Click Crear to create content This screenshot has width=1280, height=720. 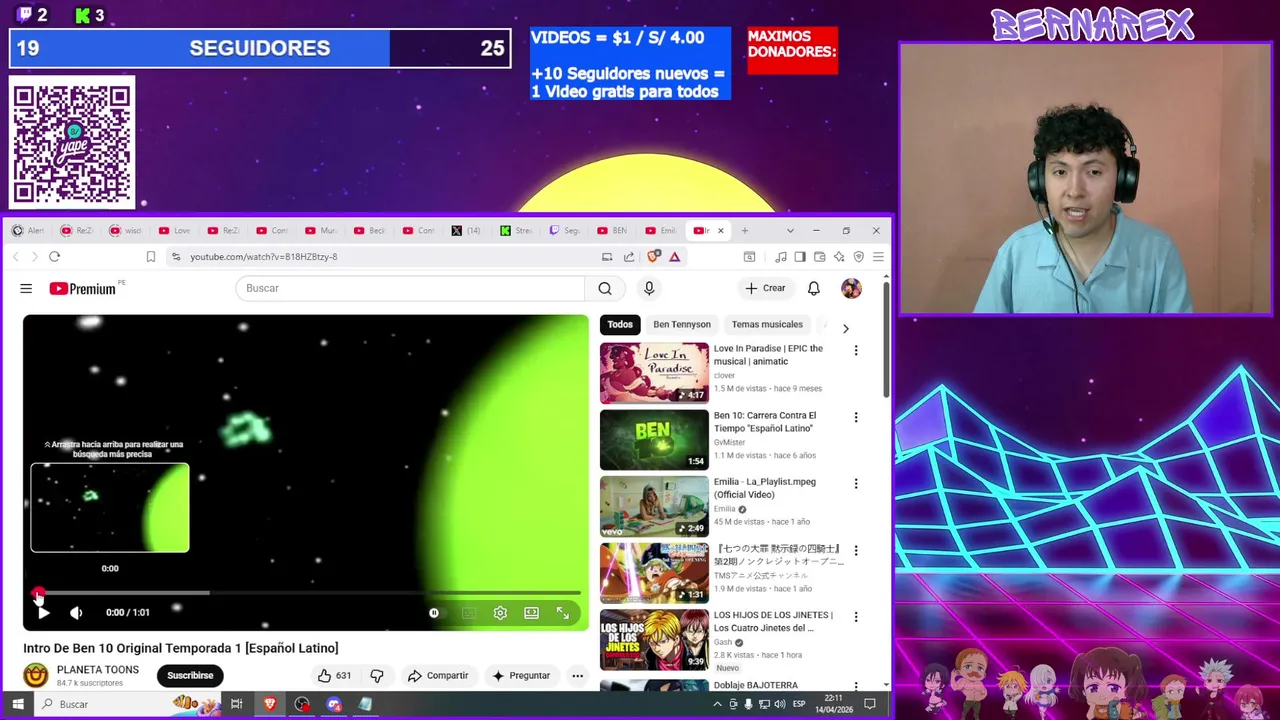click(x=765, y=288)
